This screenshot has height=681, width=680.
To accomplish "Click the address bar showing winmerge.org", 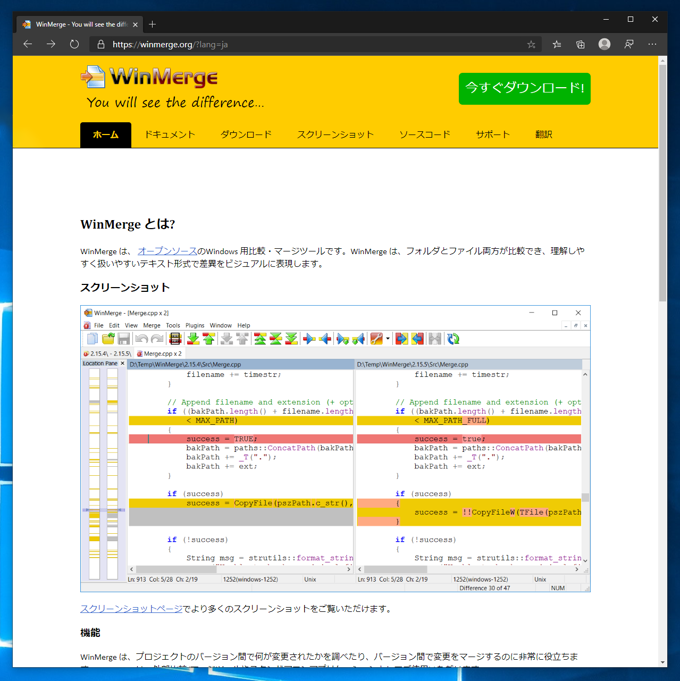I will tap(313, 44).
